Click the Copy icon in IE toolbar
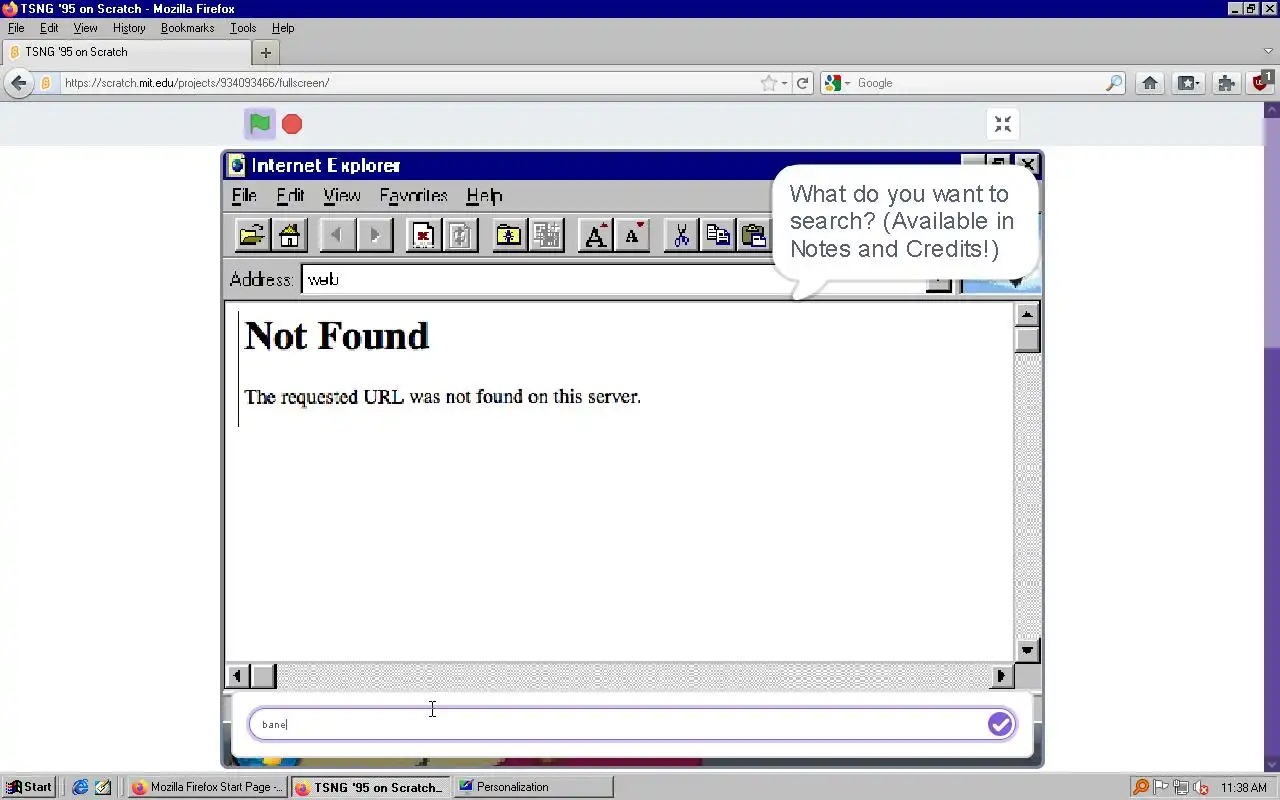The height and width of the screenshot is (800, 1280). click(718, 235)
